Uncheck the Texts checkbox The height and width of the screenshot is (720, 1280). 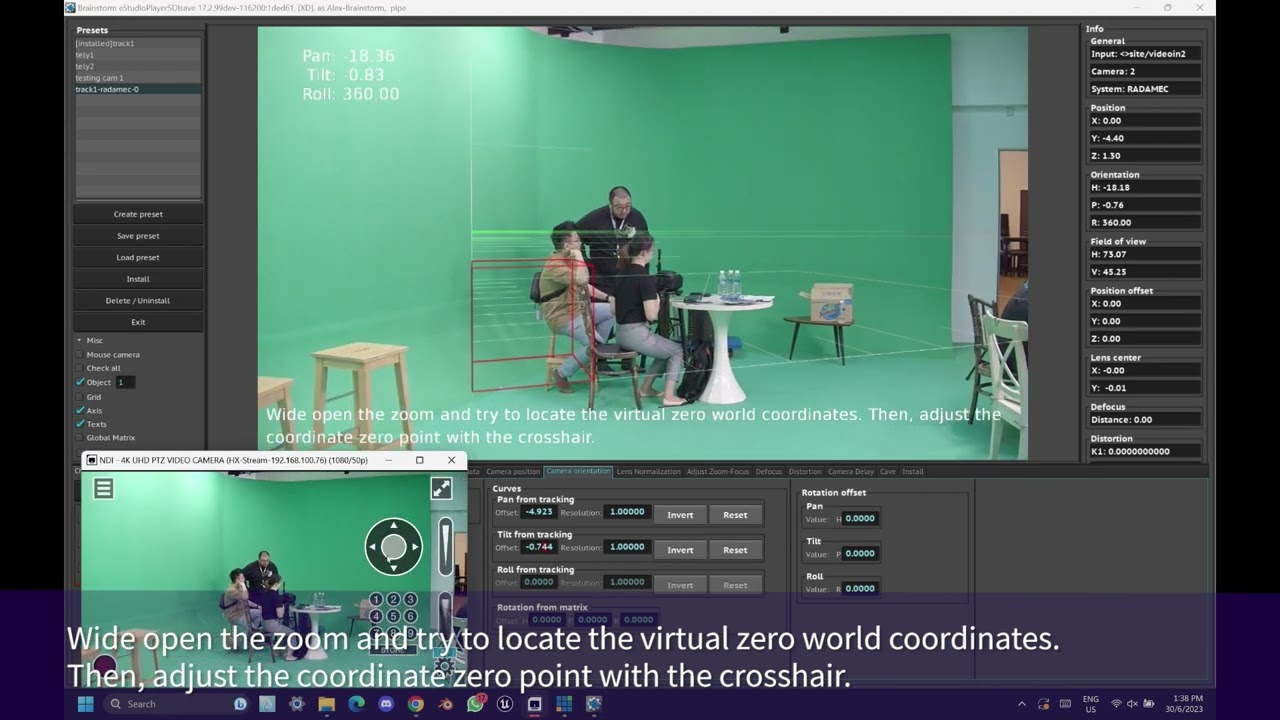80,424
